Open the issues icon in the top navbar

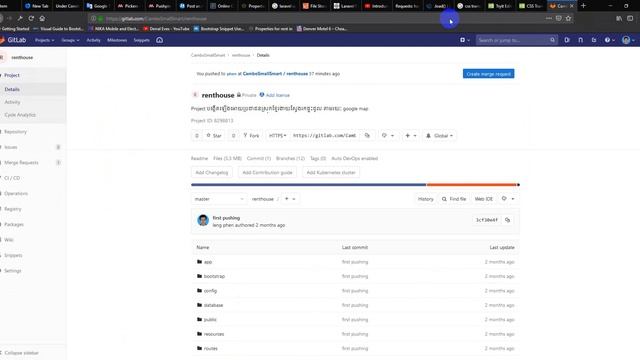[x=567, y=40]
